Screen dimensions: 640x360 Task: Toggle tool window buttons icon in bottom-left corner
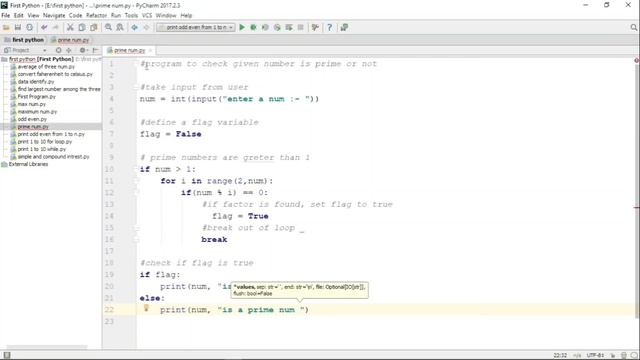[7, 355]
